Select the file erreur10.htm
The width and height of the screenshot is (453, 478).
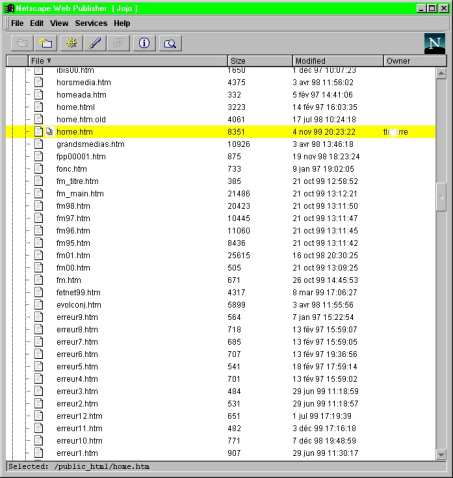click(x=79, y=441)
